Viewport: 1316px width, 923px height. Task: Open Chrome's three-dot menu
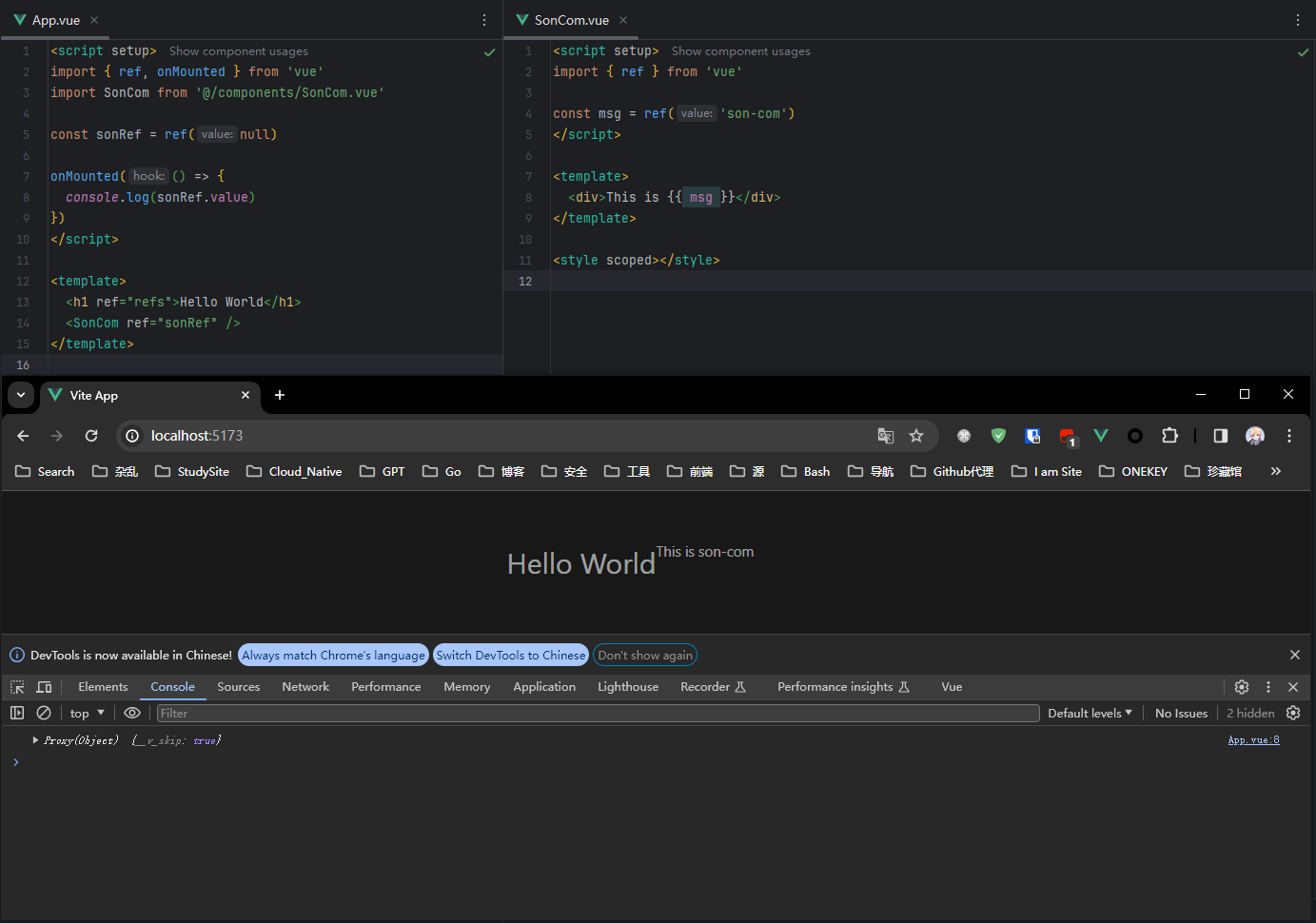point(1289,436)
